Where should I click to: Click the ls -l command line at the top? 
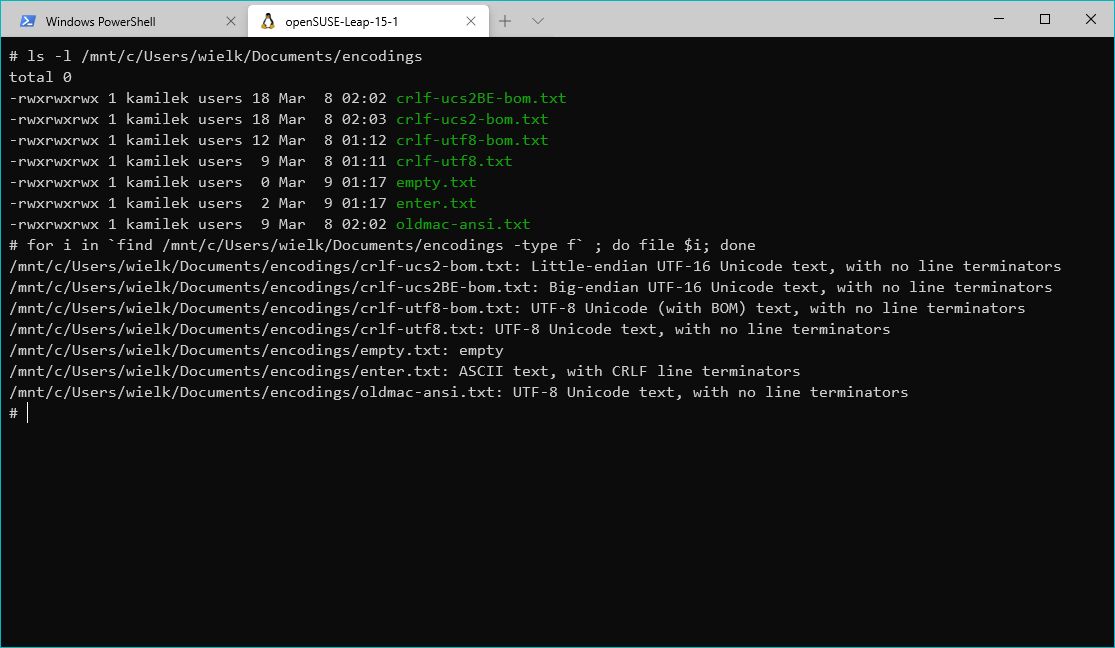click(215, 56)
